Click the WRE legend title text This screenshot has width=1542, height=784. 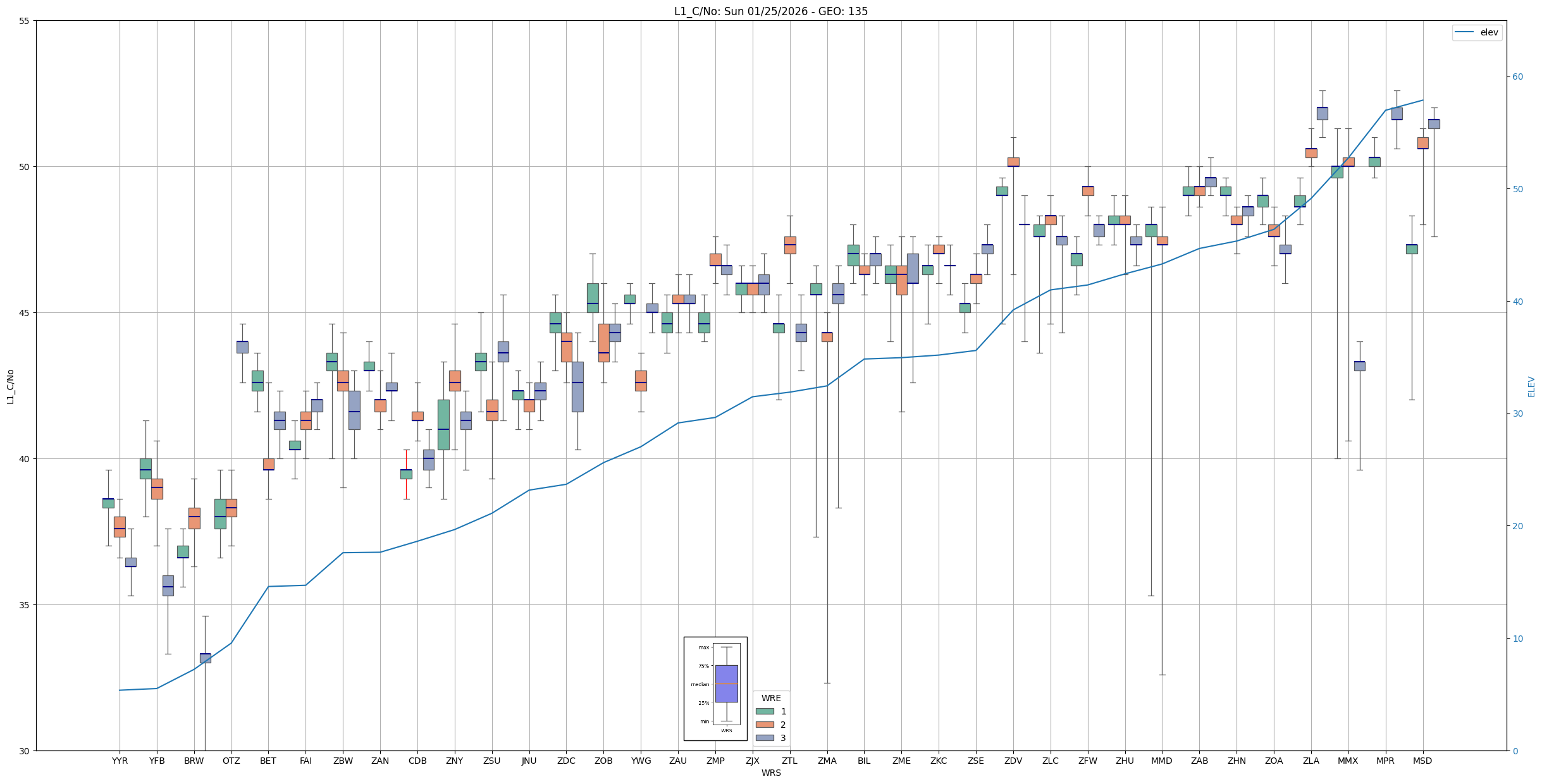click(x=770, y=698)
